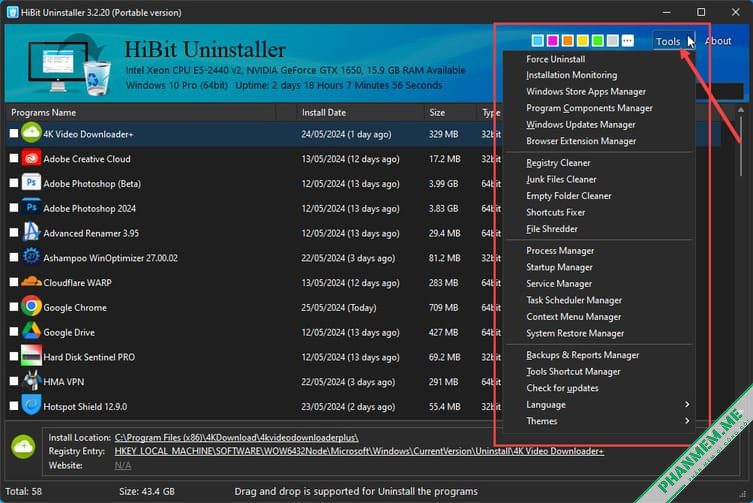This screenshot has height=503, width=753.
Task: Expand the Language submenu
Action: [x=599, y=405]
